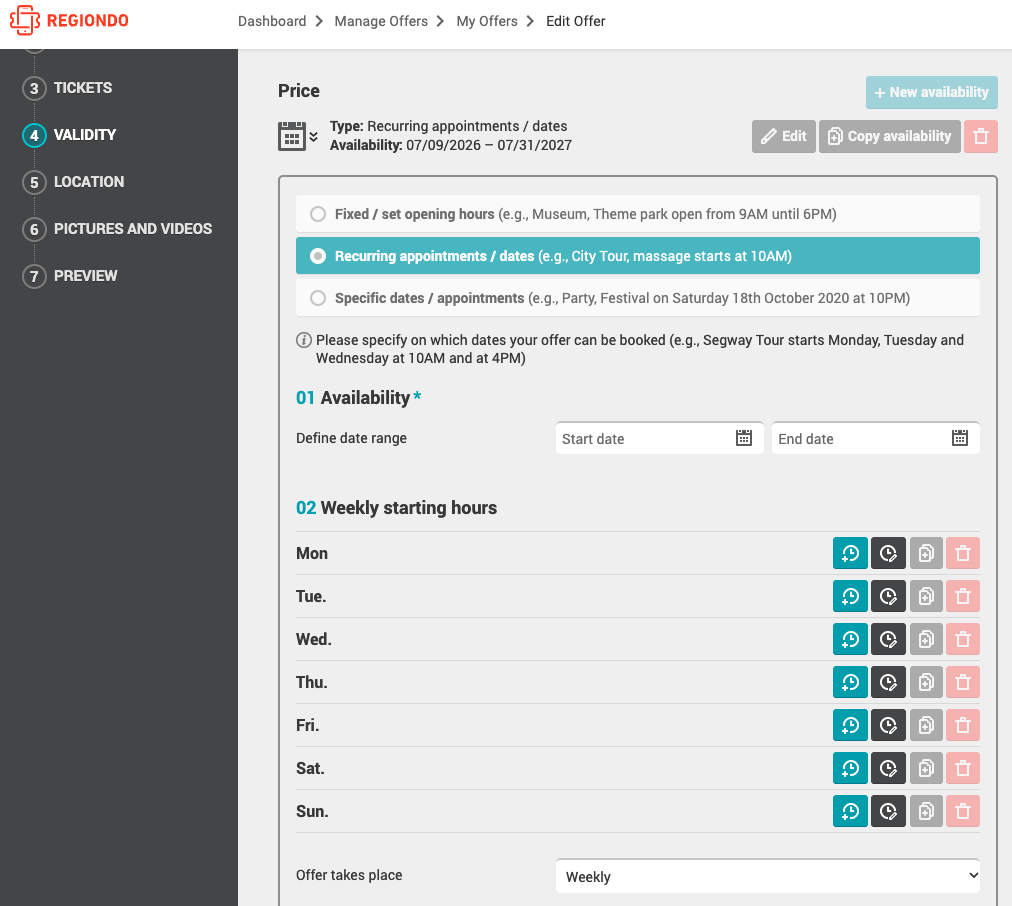Focus the End date field
Viewport: 1012px width, 906px height.
pyautogui.click(x=875, y=438)
